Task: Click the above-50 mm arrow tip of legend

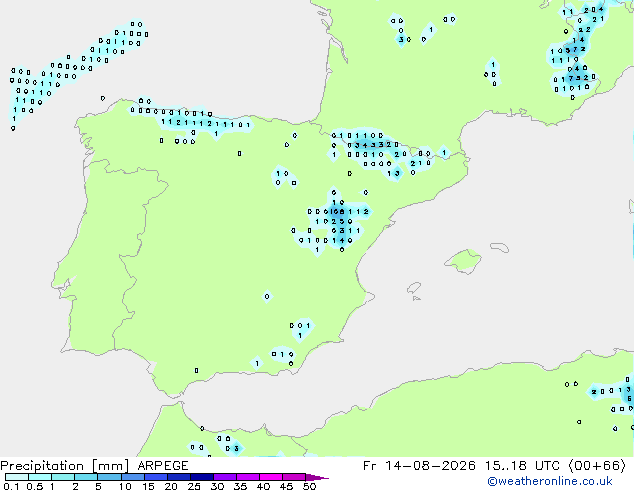Action: pyautogui.click(x=317, y=477)
